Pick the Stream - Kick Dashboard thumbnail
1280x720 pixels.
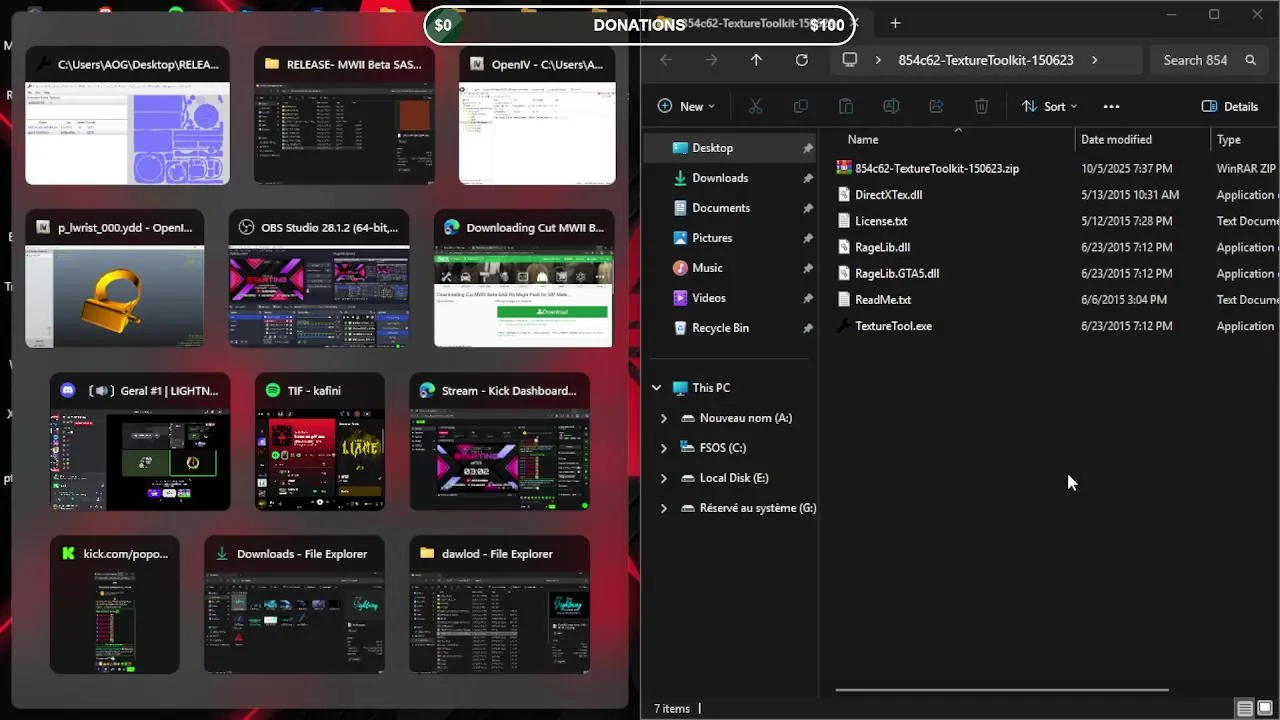coord(499,442)
